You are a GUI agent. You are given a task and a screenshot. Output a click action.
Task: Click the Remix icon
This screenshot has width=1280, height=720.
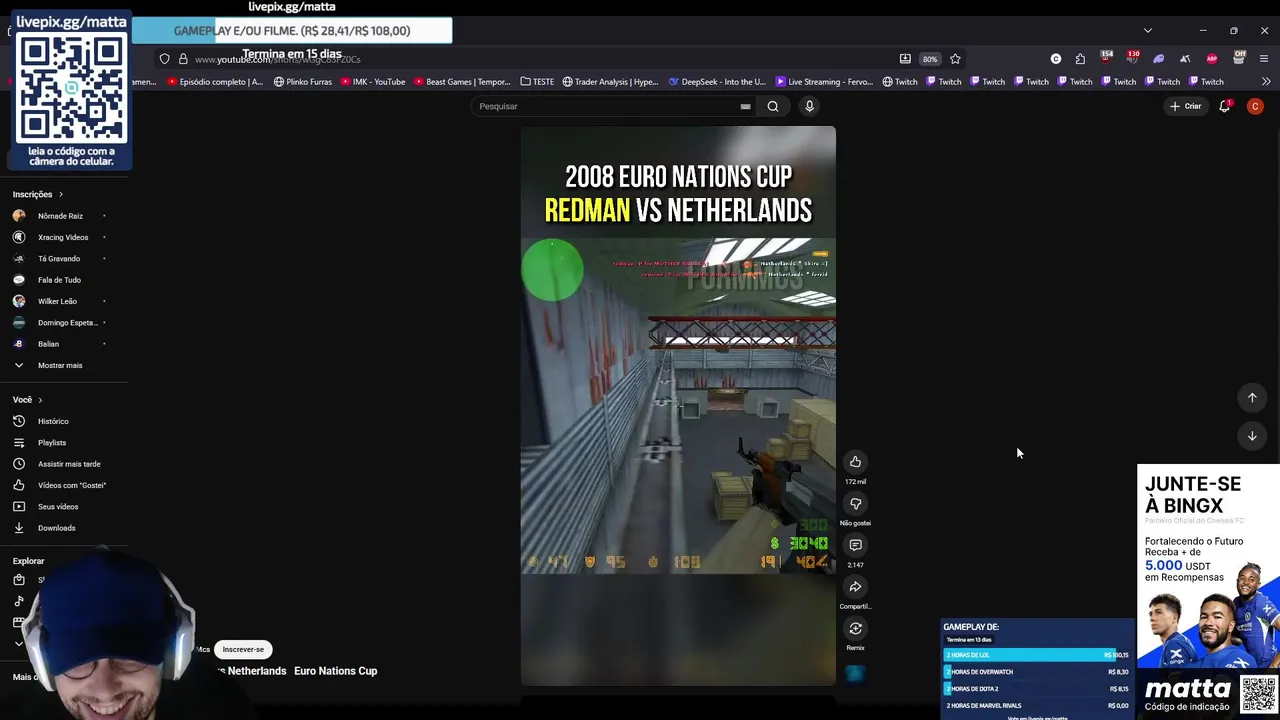(x=855, y=628)
